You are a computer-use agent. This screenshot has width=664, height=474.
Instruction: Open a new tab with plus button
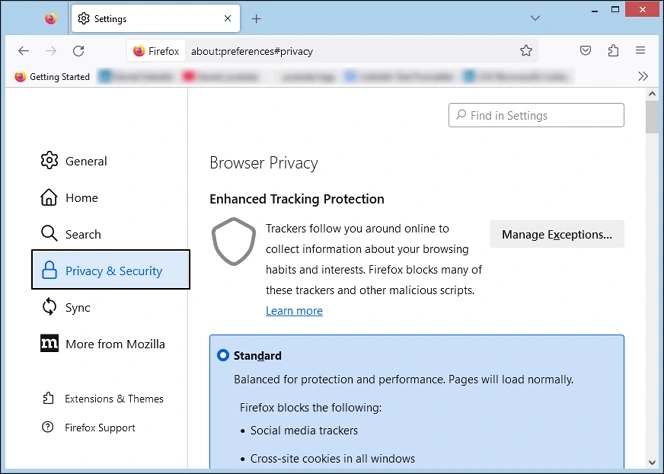click(x=256, y=19)
